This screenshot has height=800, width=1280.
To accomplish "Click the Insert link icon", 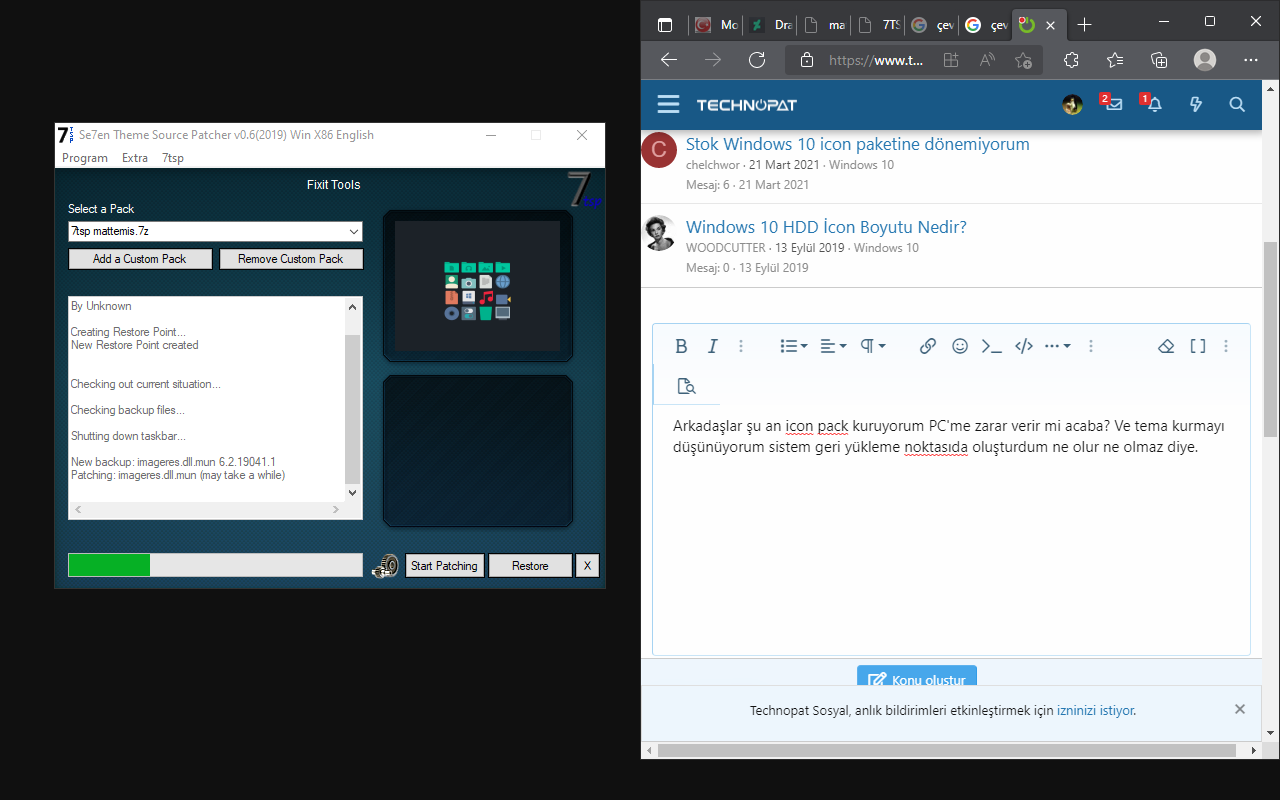I will tap(928, 346).
